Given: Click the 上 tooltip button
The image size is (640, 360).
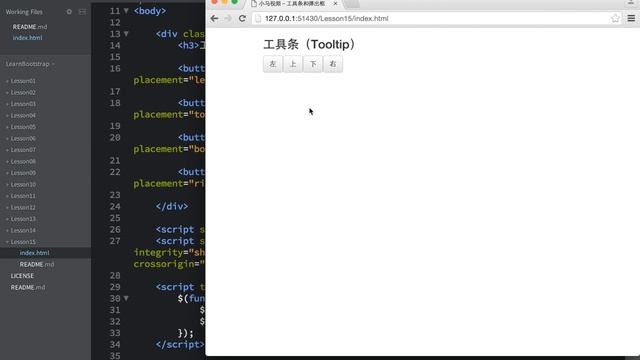Looking at the screenshot, I should 293,64.
